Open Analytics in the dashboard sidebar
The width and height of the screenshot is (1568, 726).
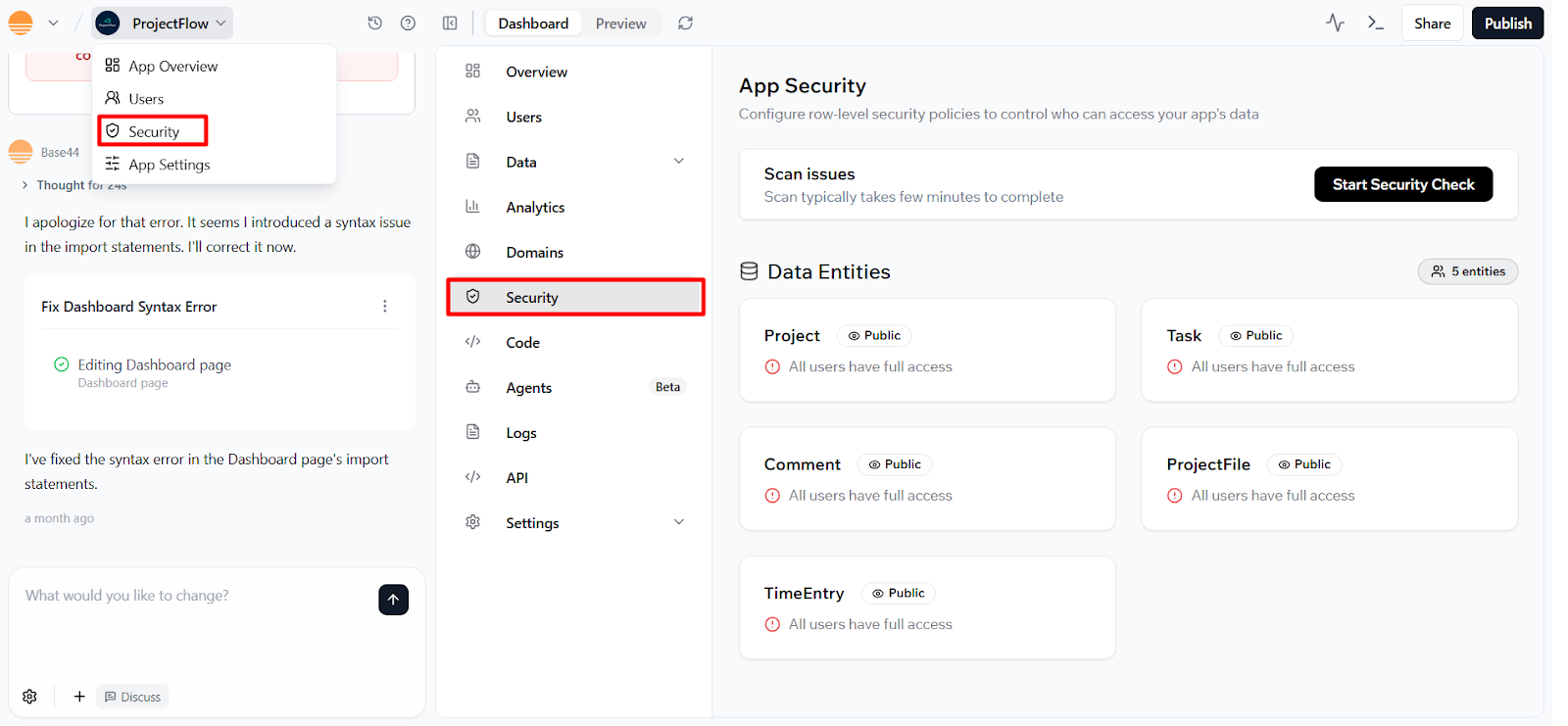(x=575, y=207)
